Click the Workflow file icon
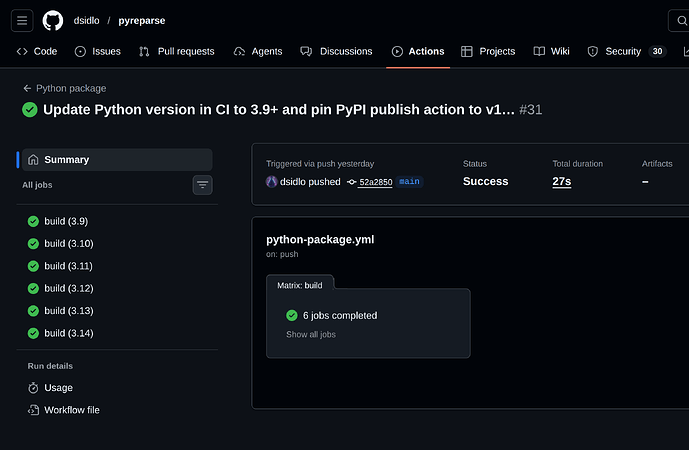Screen dimensions: 689x450 click(33, 410)
